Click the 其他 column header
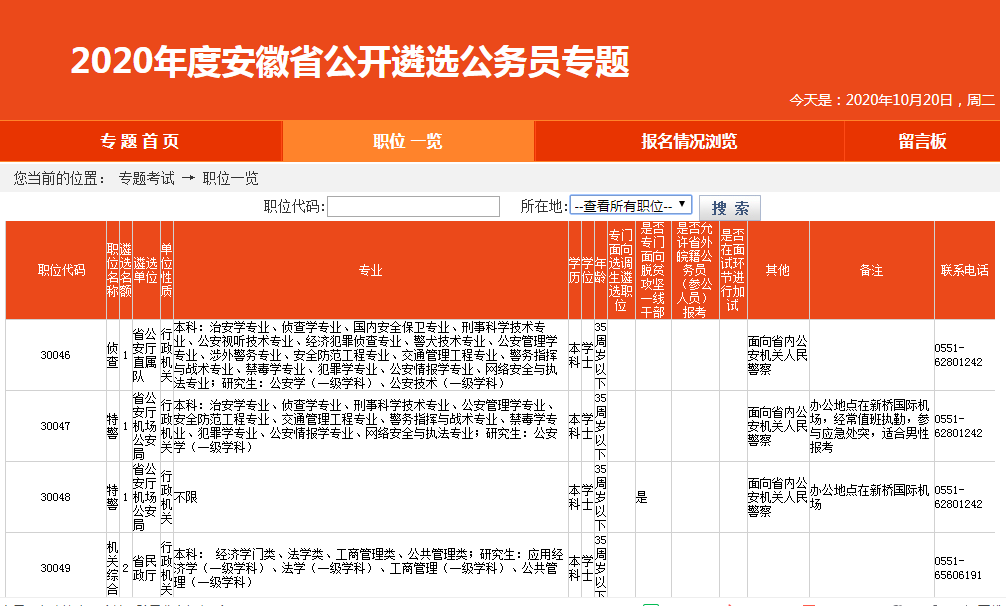This screenshot has width=1006, height=606. point(777,270)
